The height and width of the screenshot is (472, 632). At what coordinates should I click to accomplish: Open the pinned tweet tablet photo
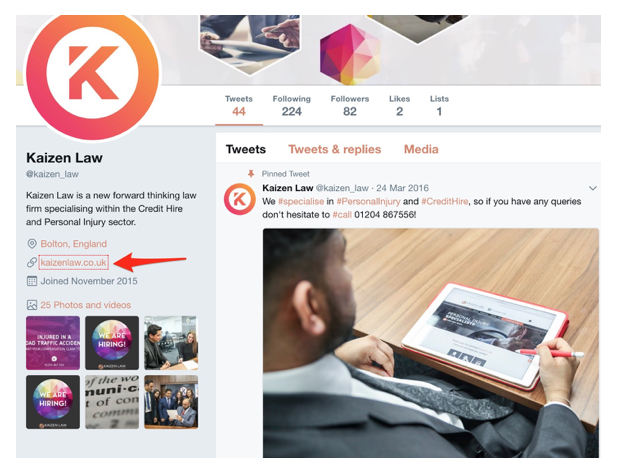click(431, 343)
